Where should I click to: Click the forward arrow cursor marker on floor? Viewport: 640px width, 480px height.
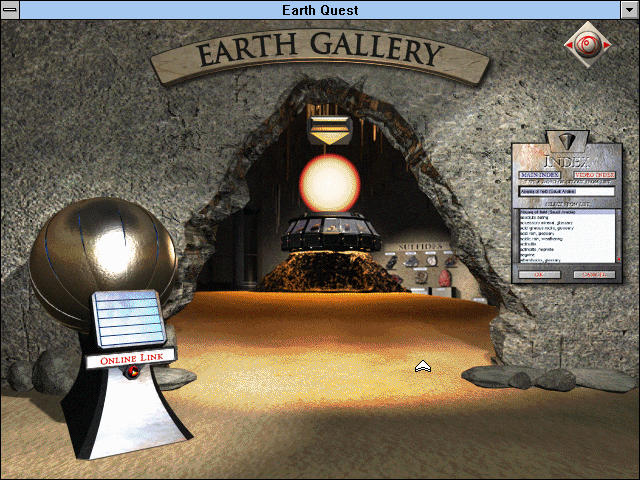coord(423,366)
